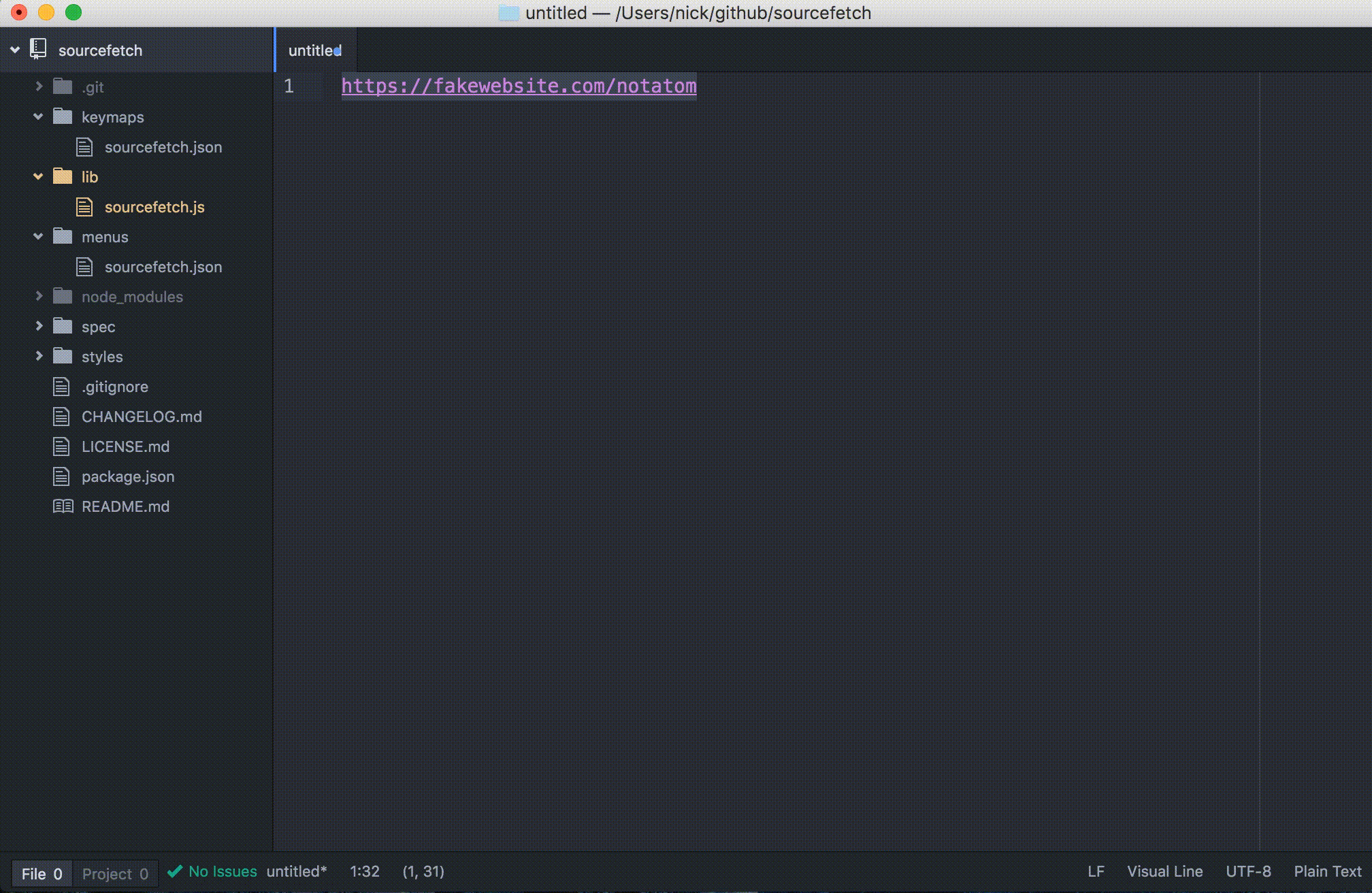This screenshot has width=1372, height=893.
Task: Click the No Issues status indicator
Action: click(211, 872)
